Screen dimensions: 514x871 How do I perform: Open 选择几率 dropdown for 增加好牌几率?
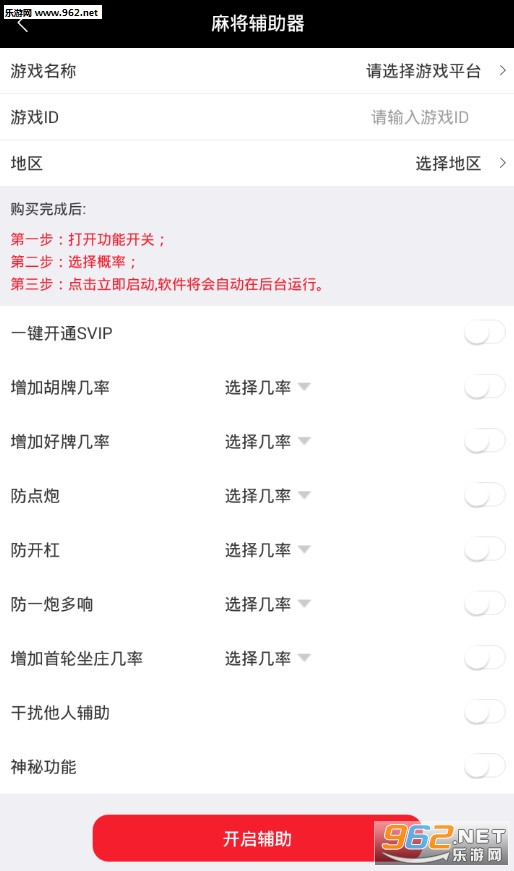click(x=267, y=442)
